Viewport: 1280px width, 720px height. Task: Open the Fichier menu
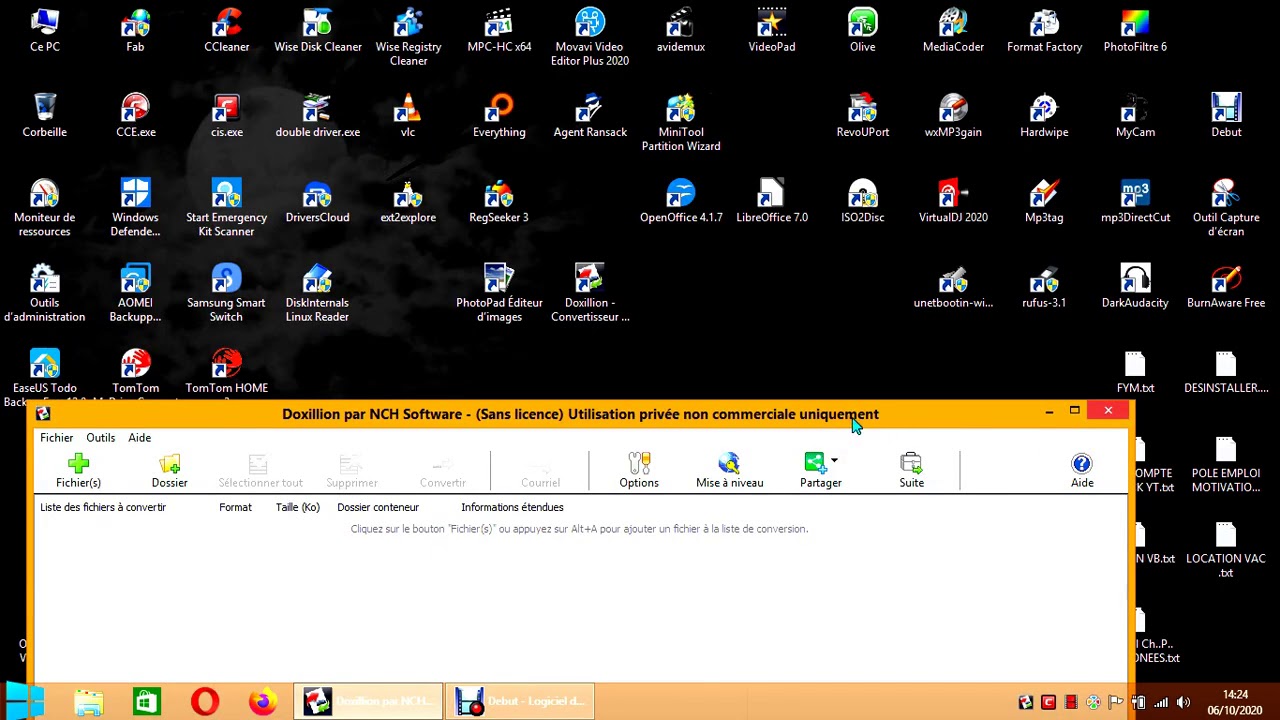pyautogui.click(x=56, y=437)
